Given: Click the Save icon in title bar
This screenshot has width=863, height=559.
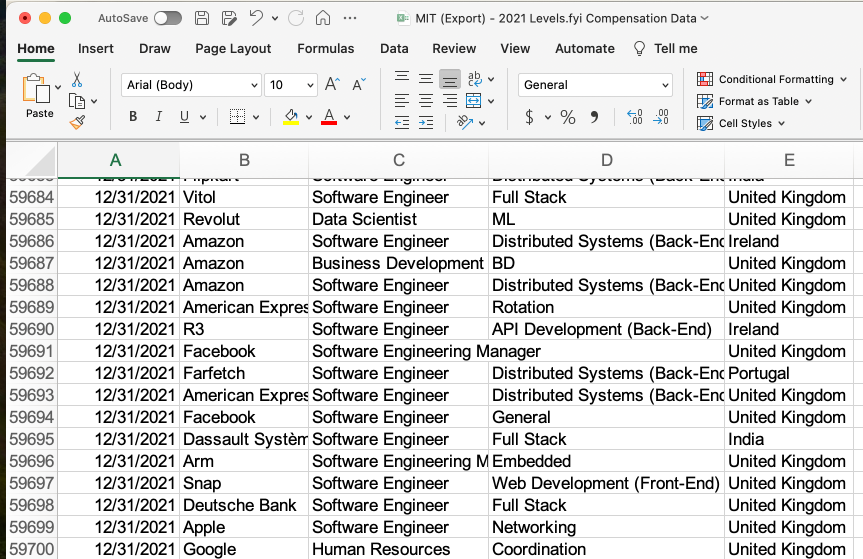Looking at the screenshot, I should pos(202,18).
